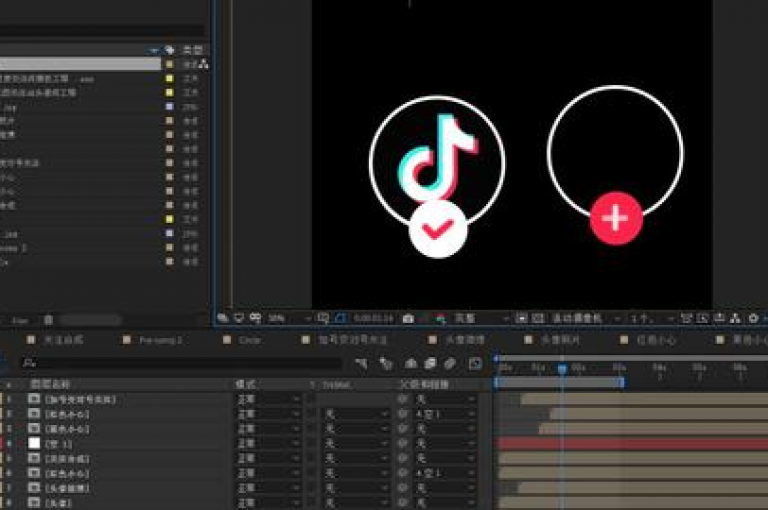Open blending mode dropdown for layer 4
This screenshot has height=510, width=768.
pos(267,444)
